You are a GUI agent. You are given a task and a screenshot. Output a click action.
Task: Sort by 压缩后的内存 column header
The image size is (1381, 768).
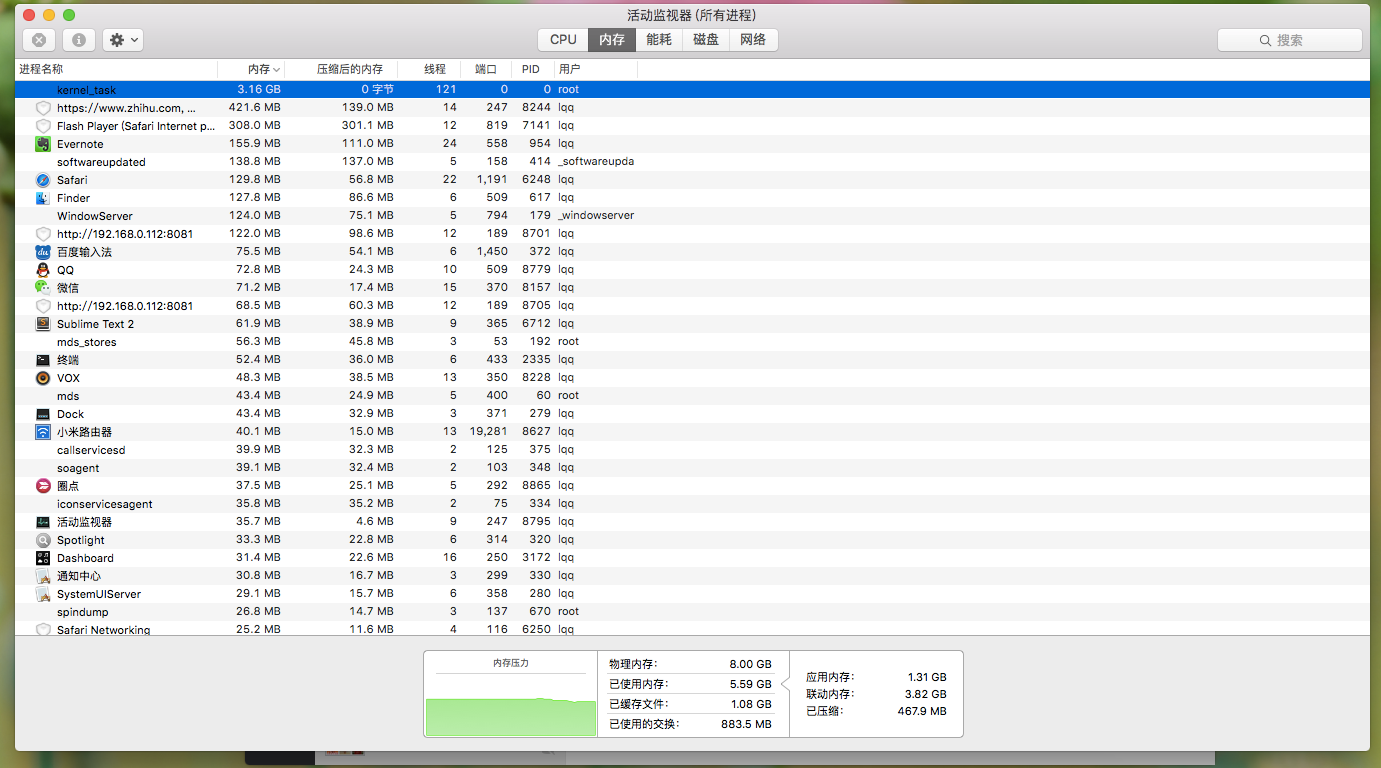[349, 69]
